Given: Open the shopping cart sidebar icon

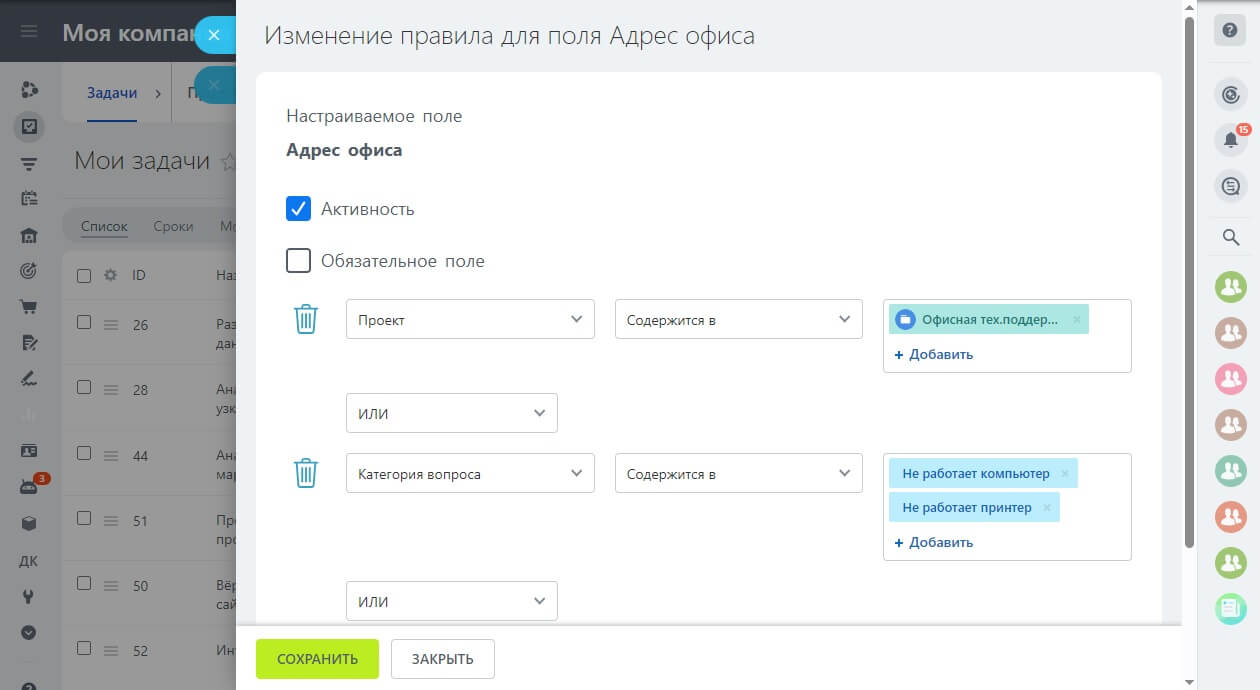Looking at the screenshot, I should click(29, 307).
